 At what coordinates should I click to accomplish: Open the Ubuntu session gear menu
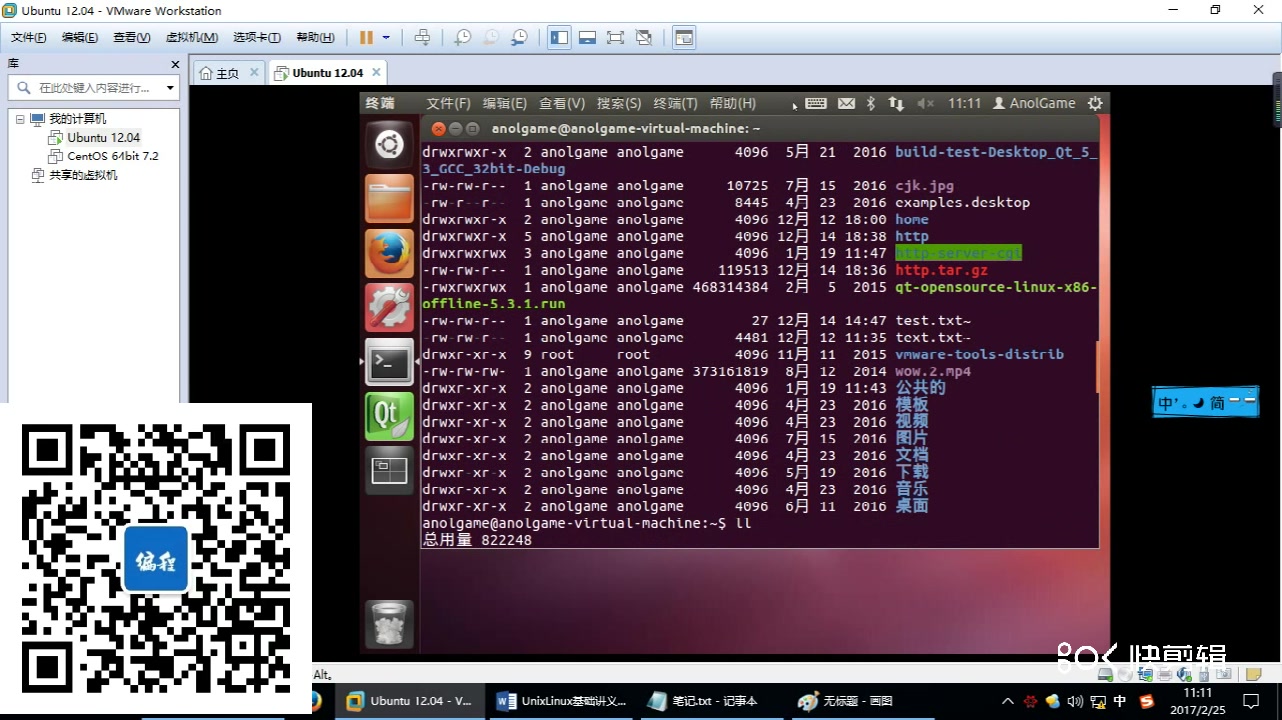[1095, 103]
